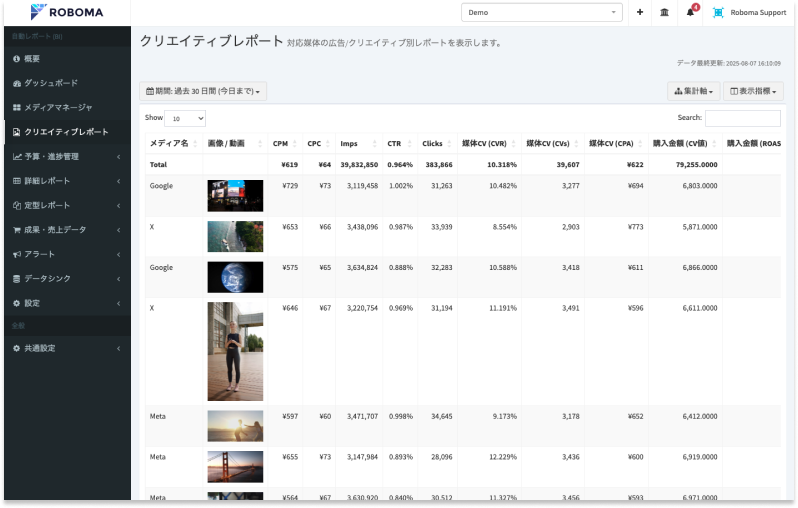This screenshot has height=508, width=798.
Task: Click the plus icon in top bar
Action: point(640,12)
